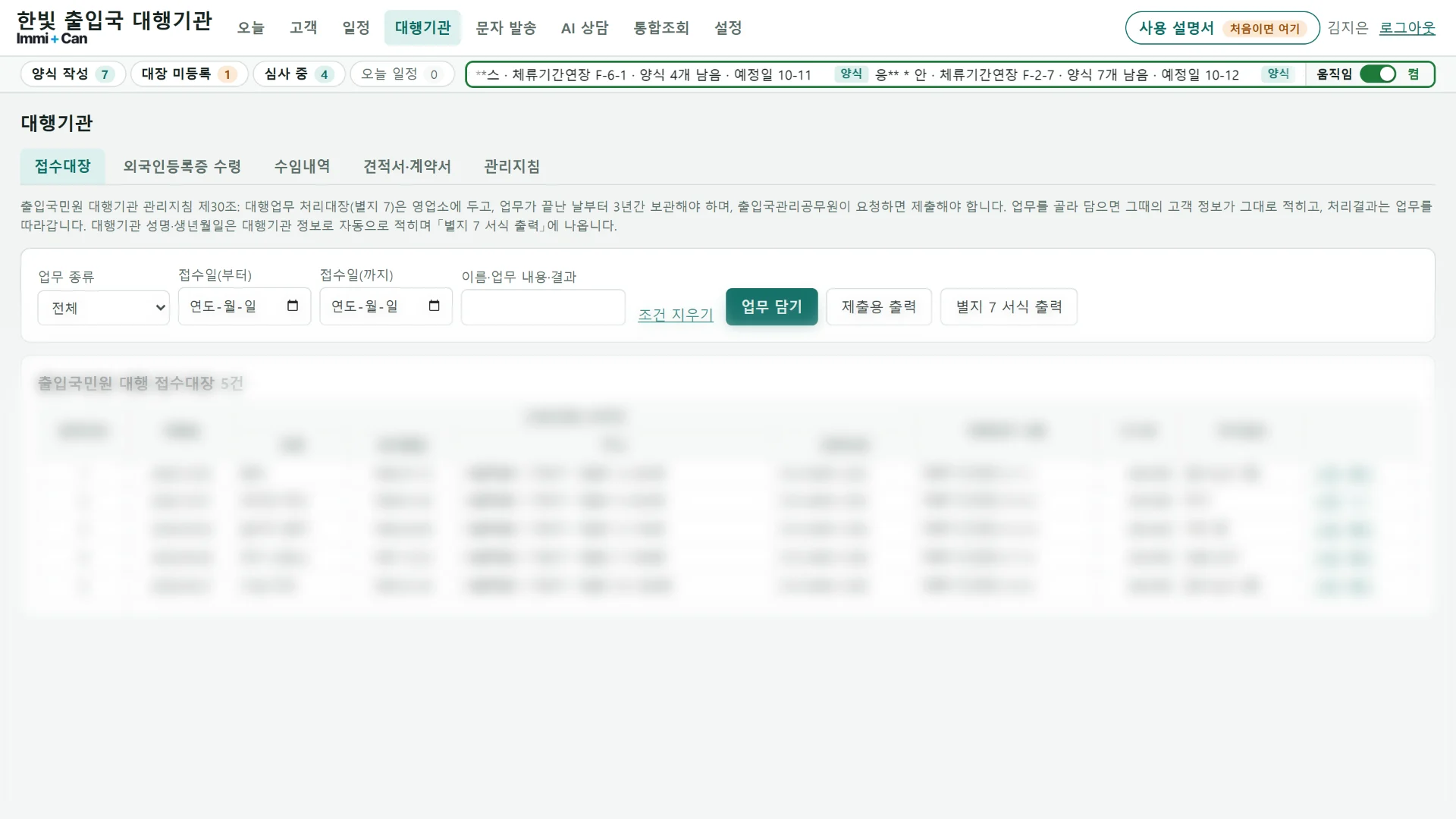Open the AI 상담 menu
The width and height of the screenshot is (1456, 819).
[x=585, y=28]
